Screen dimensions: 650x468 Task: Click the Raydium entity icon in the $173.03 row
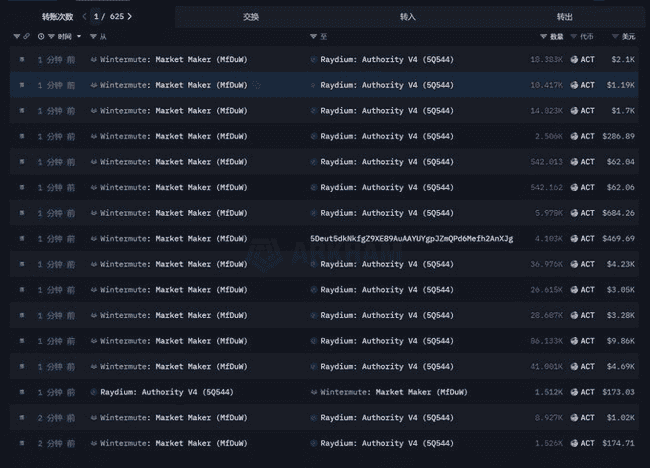(94, 392)
